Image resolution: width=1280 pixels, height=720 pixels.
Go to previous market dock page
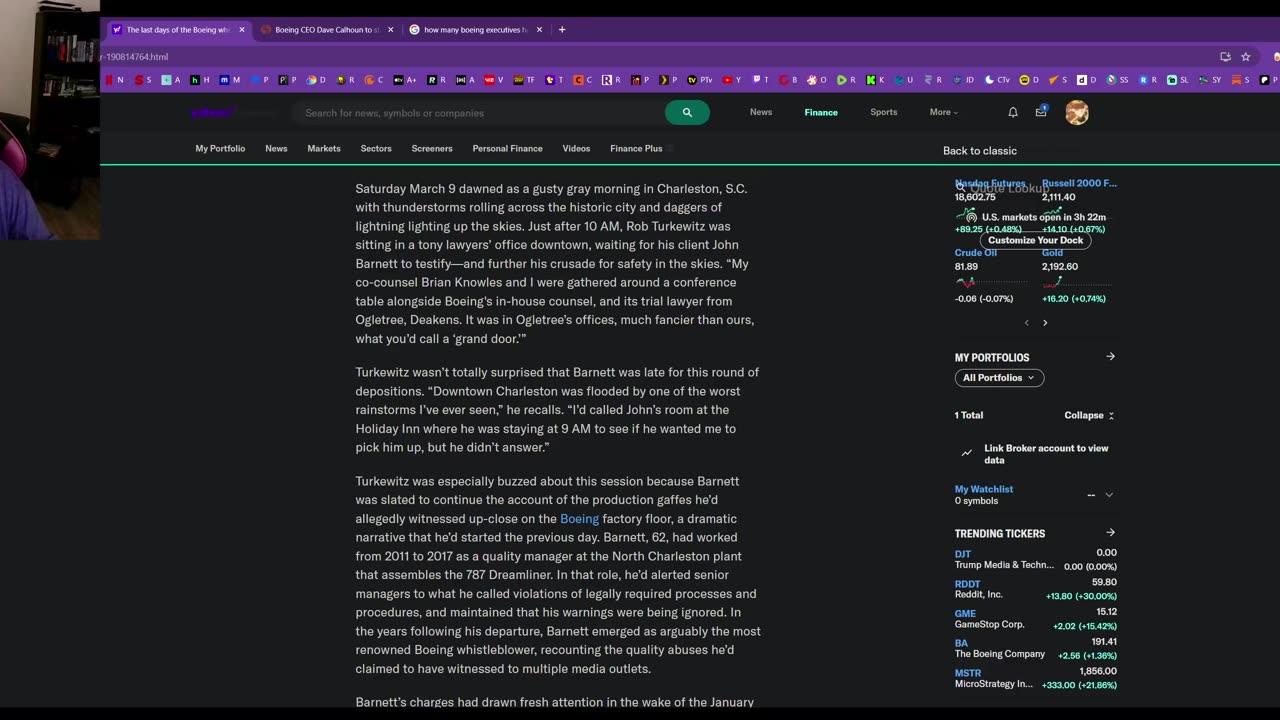tap(1026, 323)
